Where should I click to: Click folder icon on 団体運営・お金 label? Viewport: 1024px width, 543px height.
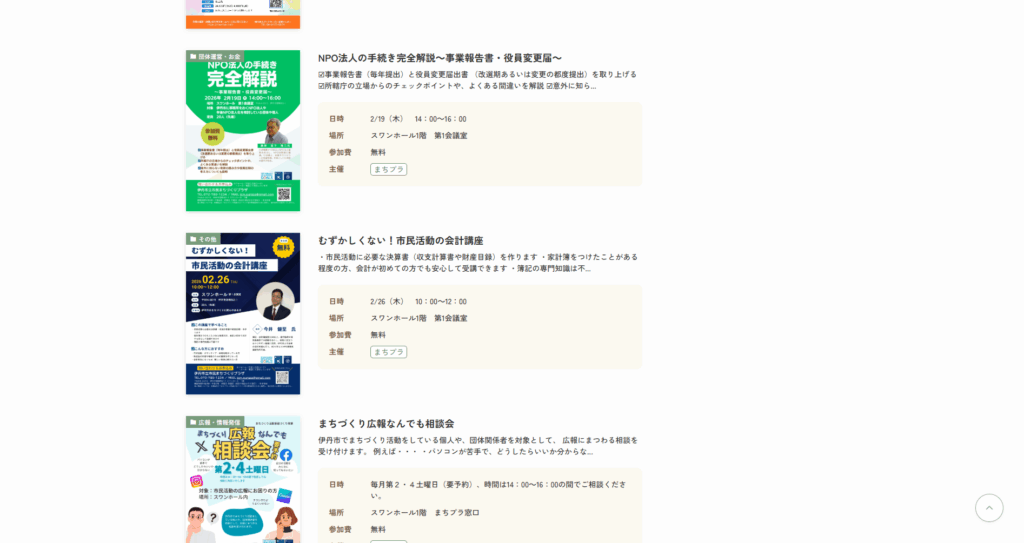192,57
